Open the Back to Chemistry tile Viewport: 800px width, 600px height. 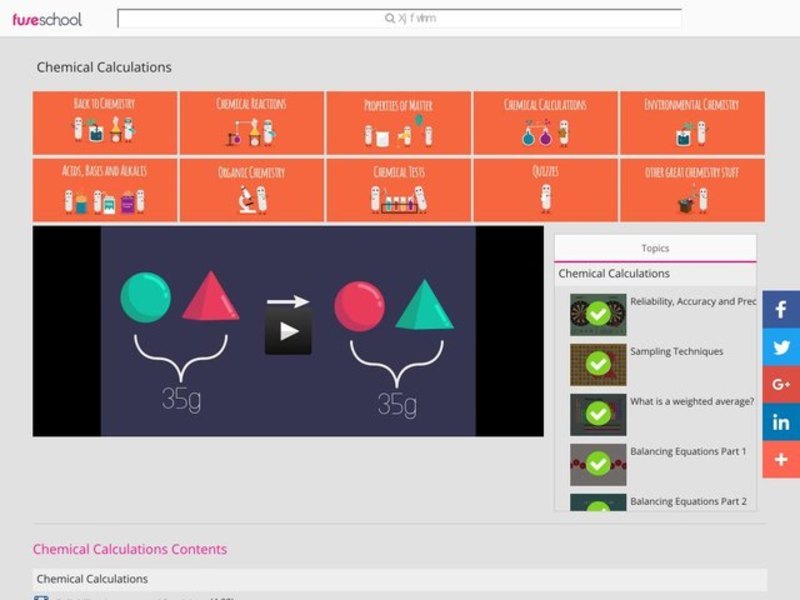click(105, 123)
